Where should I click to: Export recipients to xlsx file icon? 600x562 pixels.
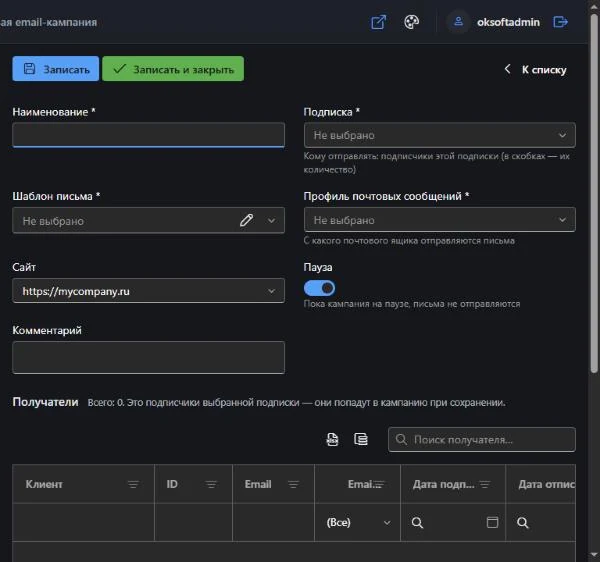click(332, 439)
